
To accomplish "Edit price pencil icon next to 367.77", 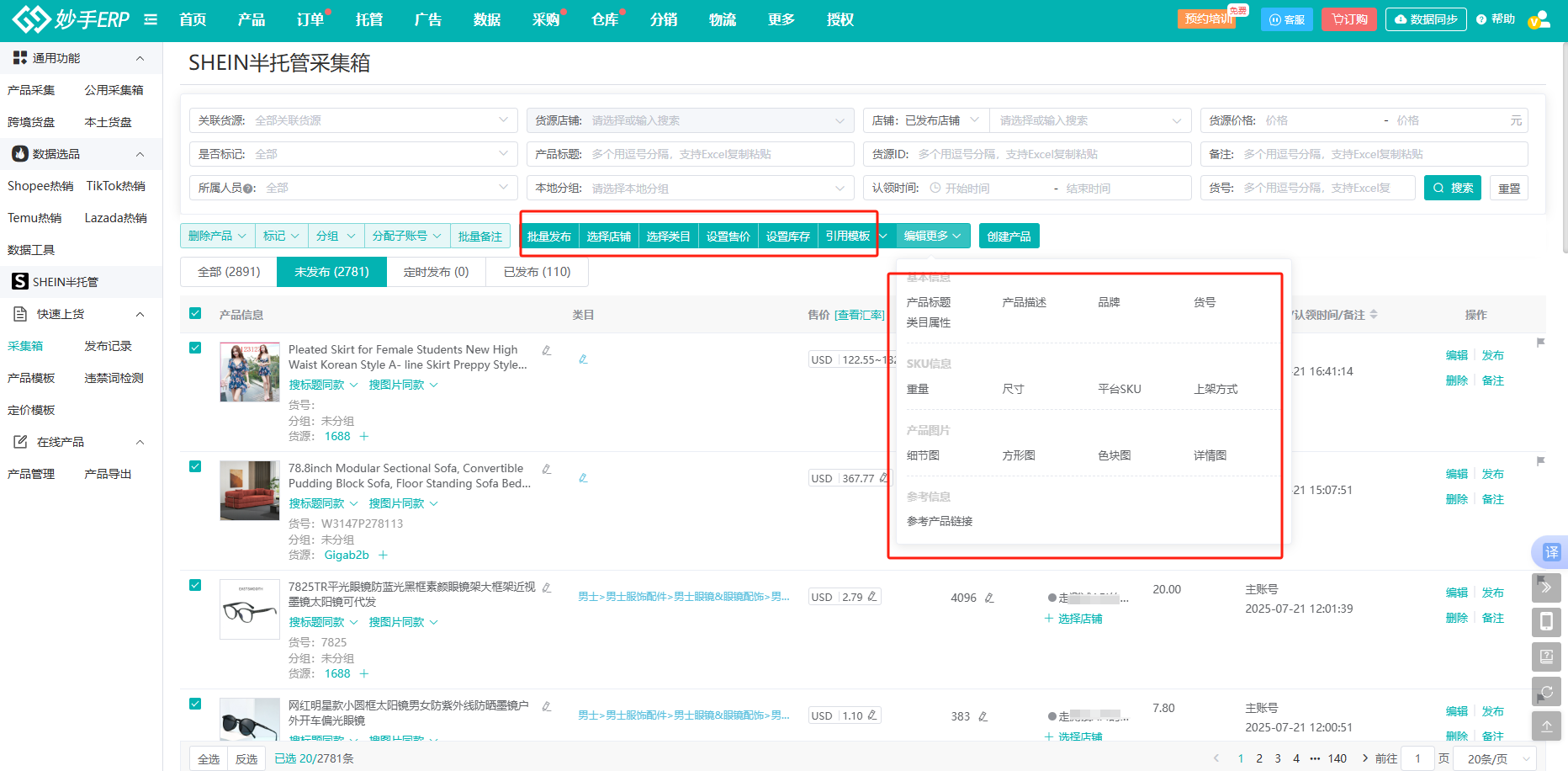I will click(883, 478).
